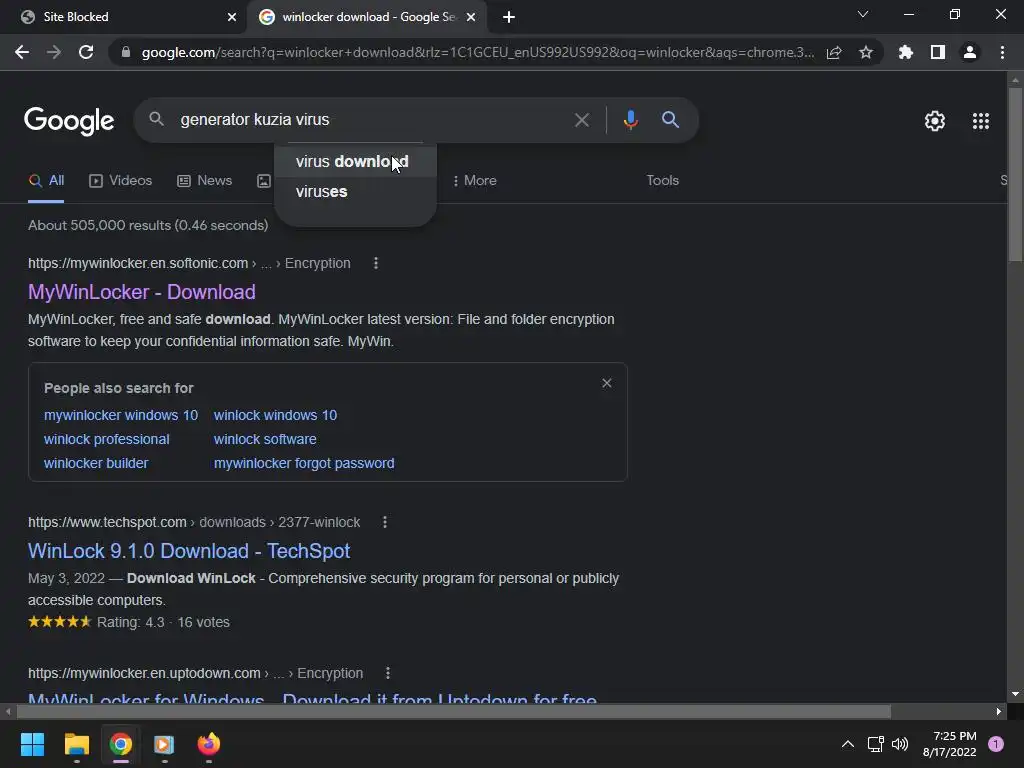Expand the More search filters
1024x768 pixels.
pyautogui.click(x=474, y=181)
